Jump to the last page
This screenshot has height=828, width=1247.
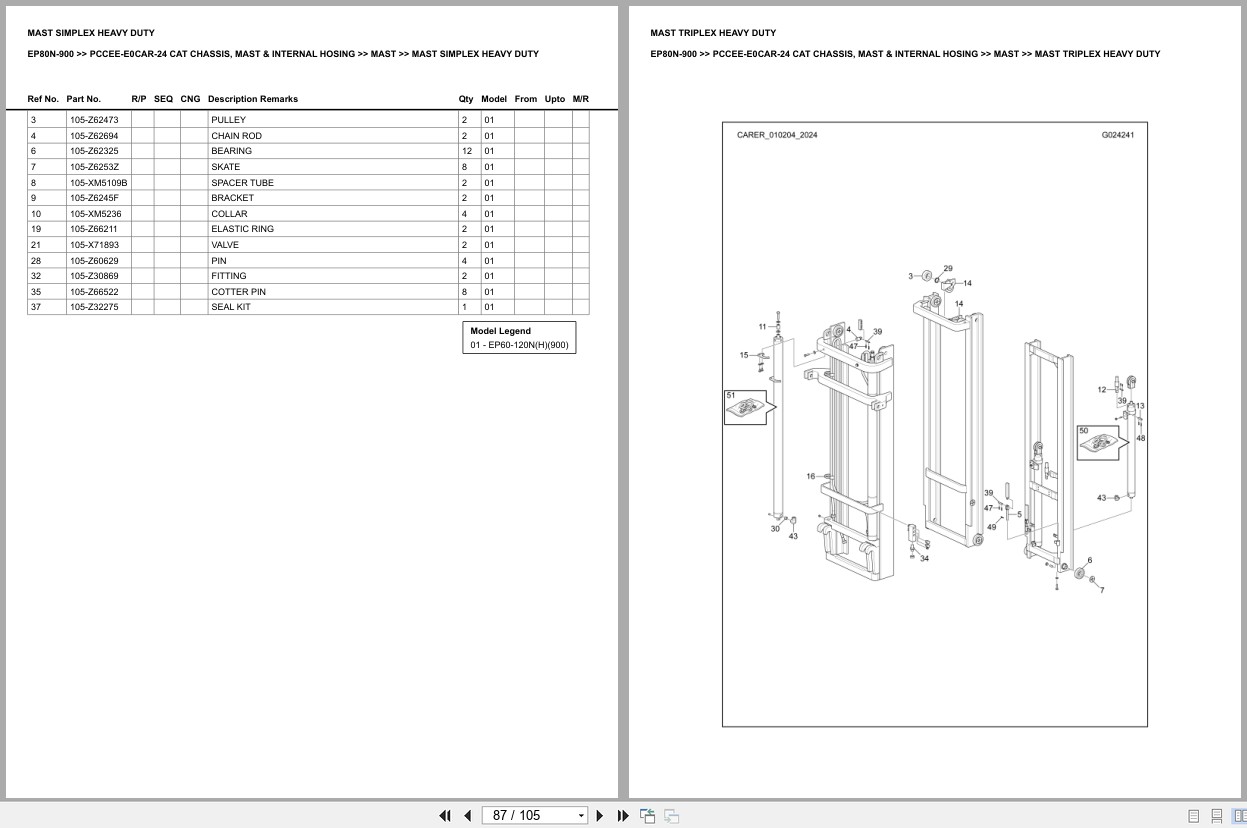623,815
